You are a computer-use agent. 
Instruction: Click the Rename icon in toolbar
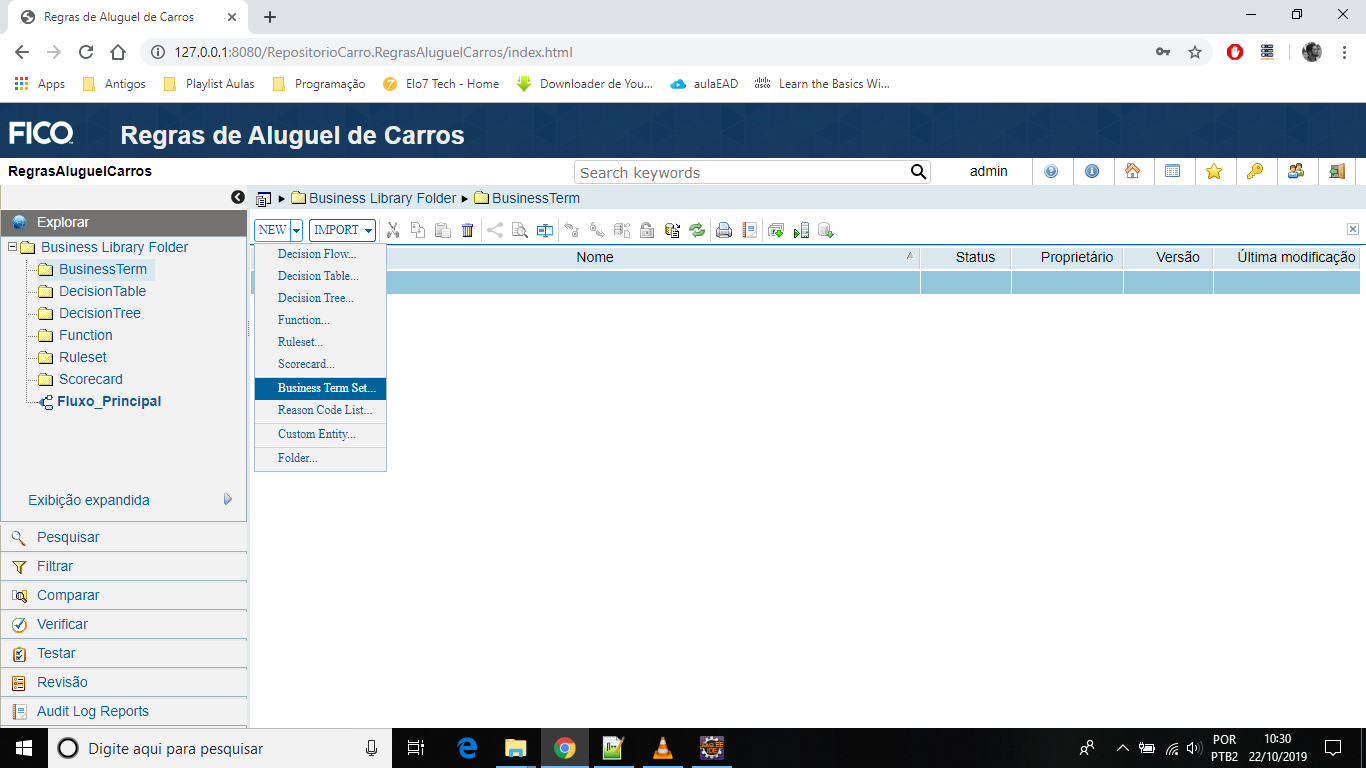point(545,230)
